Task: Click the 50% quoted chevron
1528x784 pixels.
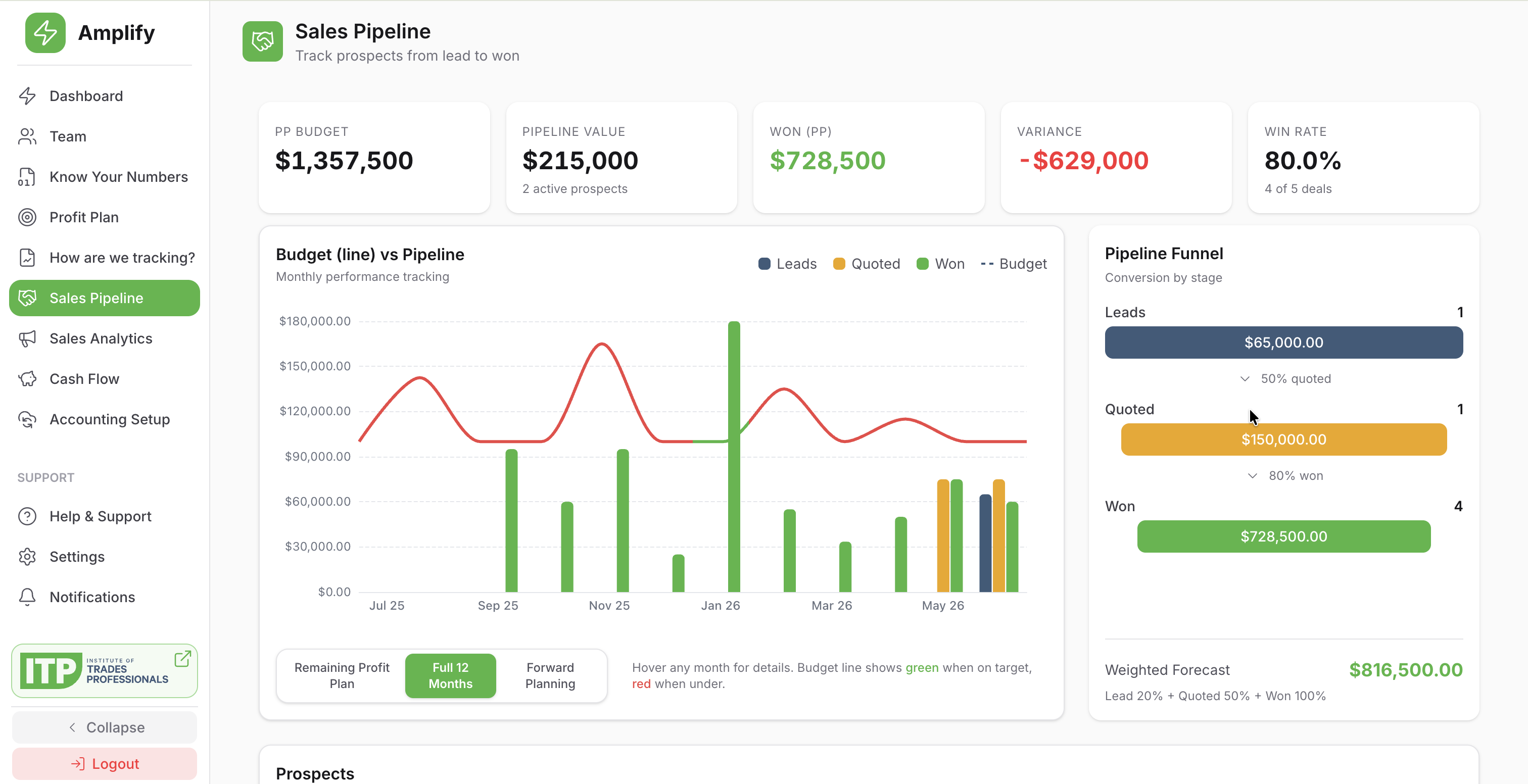Action: [1245, 379]
